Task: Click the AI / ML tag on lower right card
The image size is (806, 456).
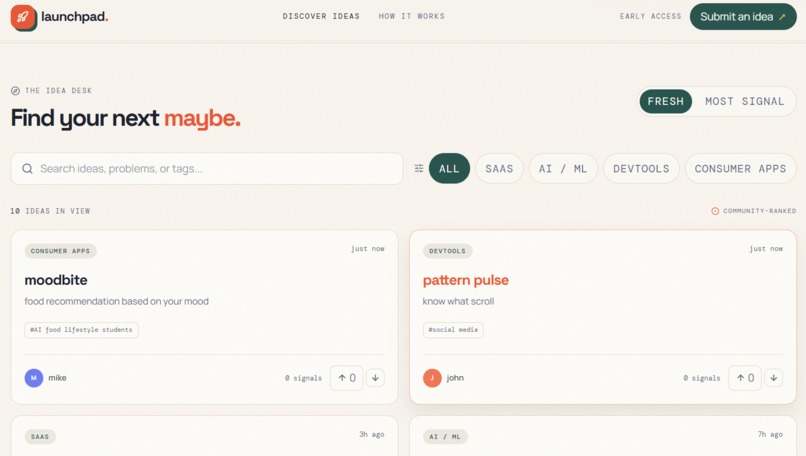Action: [x=445, y=436]
